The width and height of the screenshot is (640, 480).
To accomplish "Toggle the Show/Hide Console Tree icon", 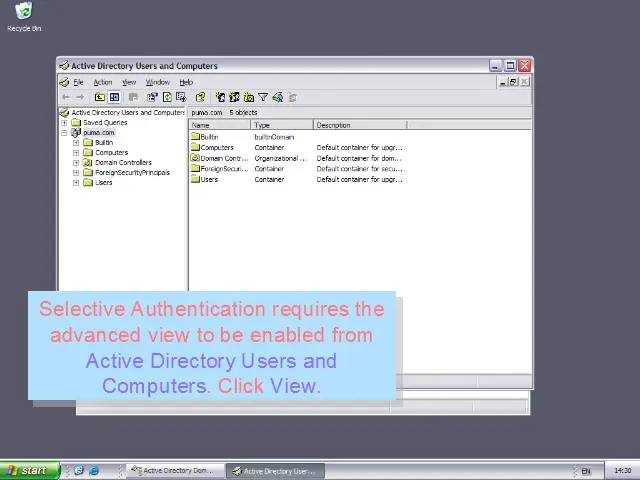I will [x=114, y=97].
